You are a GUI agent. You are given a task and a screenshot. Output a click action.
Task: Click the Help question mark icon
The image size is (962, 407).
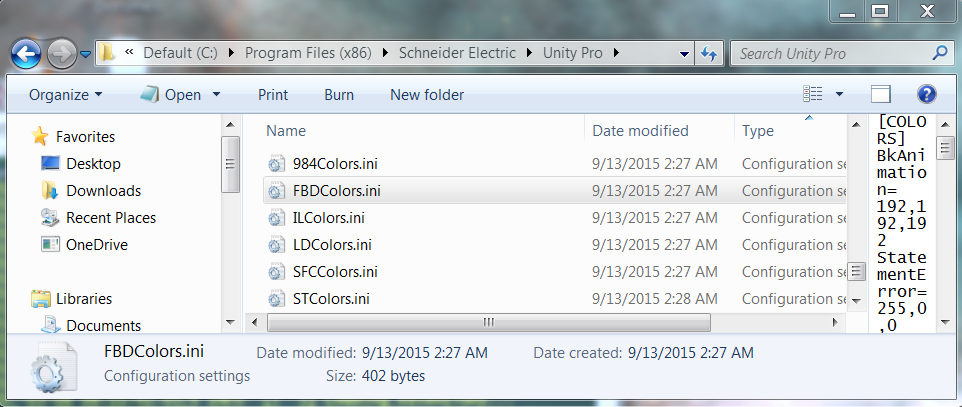(x=926, y=94)
